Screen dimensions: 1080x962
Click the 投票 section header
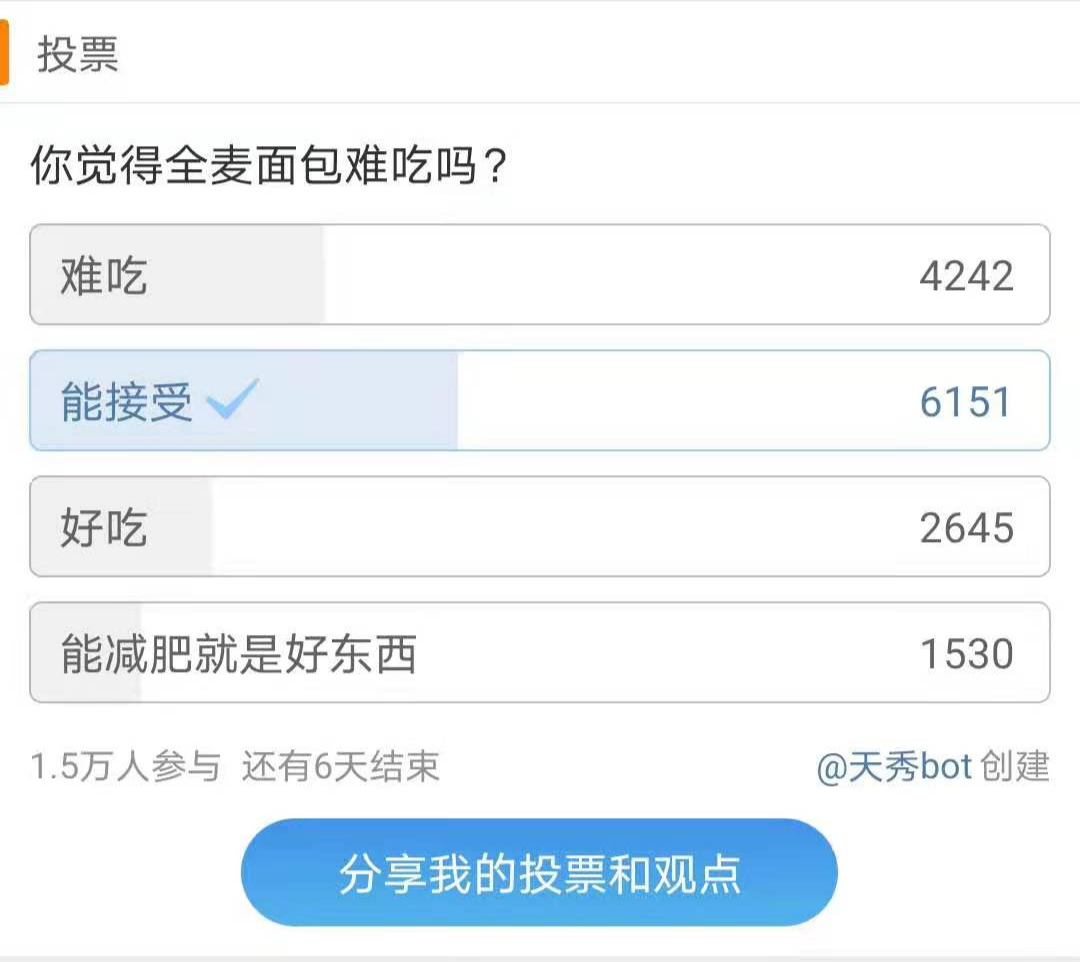pyautogui.click(x=78, y=55)
